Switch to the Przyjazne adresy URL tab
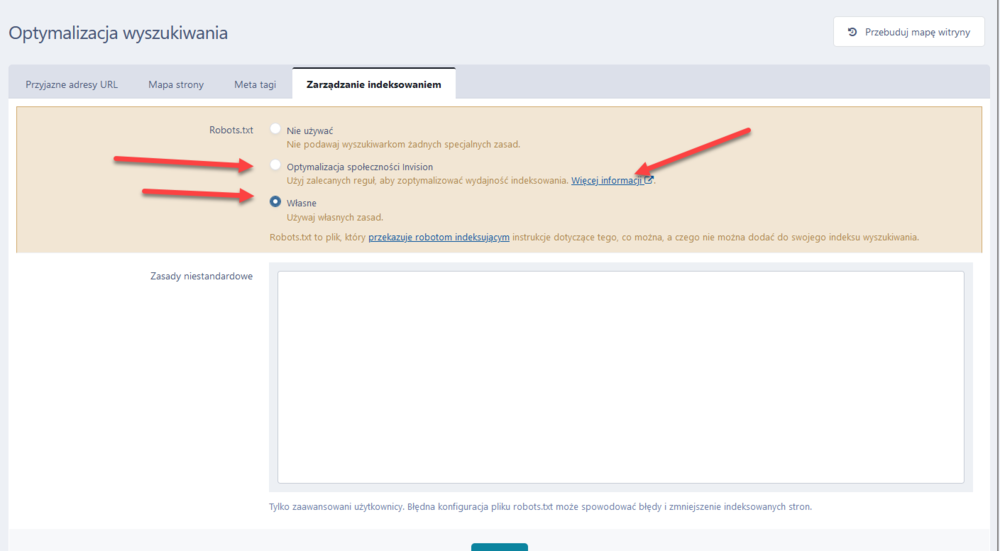1000x551 pixels. pyautogui.click(x=71, y=85)
